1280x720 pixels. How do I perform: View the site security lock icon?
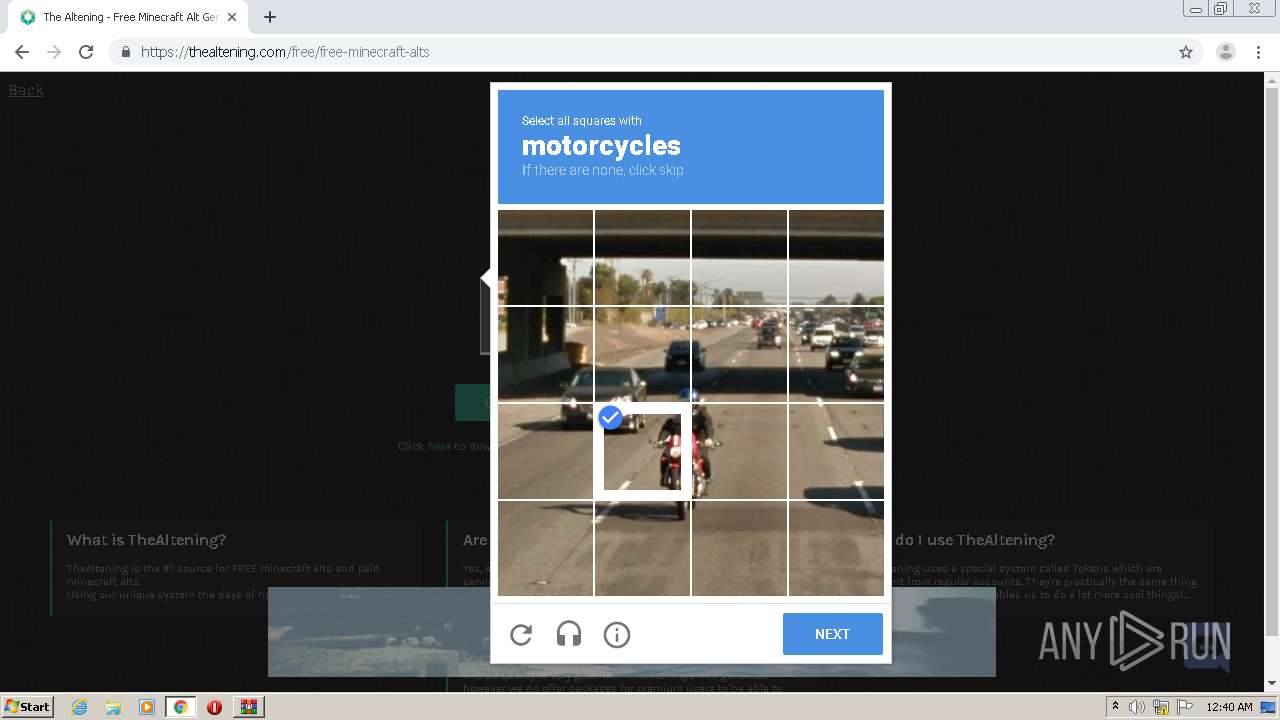125,52
